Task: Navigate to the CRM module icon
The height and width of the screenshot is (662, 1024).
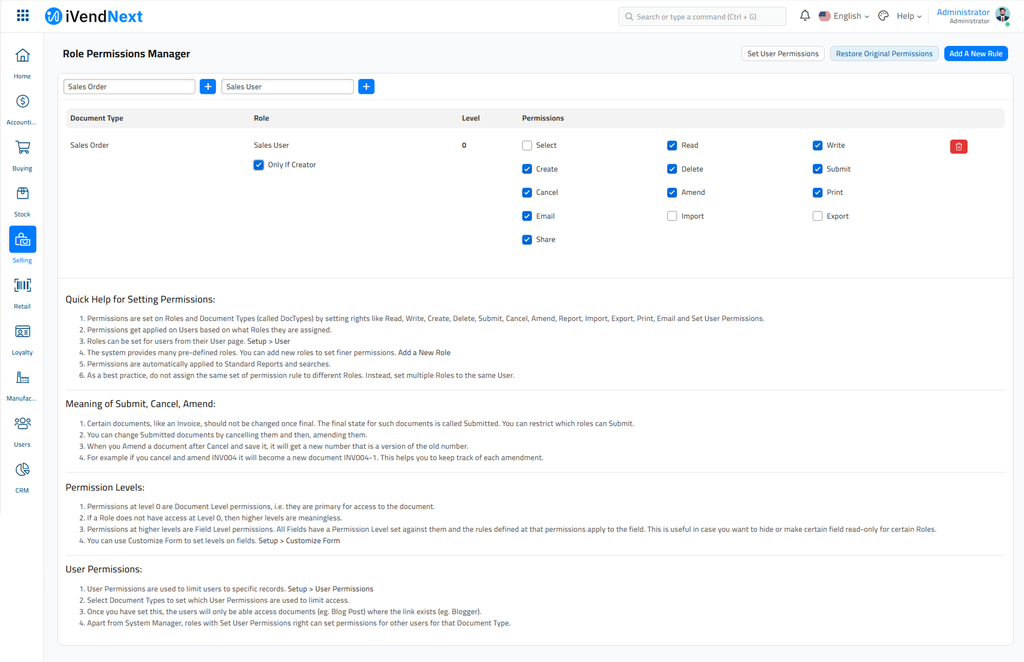Action: click(x=22, y=470)
